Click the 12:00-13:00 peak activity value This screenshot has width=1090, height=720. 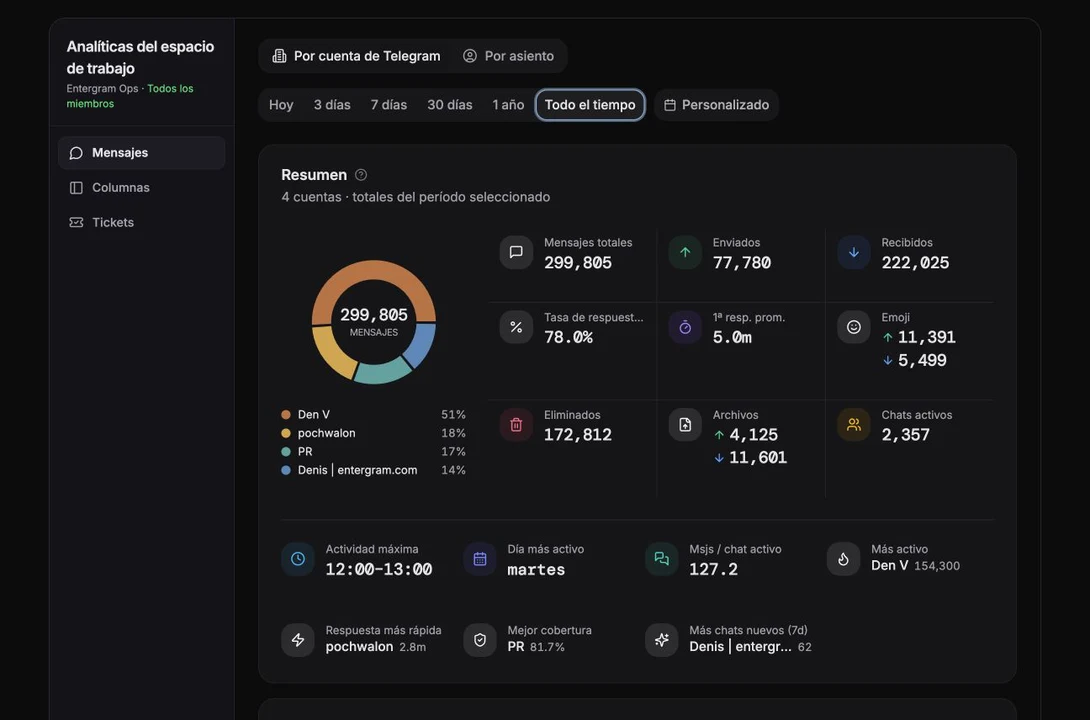(379, 570)
